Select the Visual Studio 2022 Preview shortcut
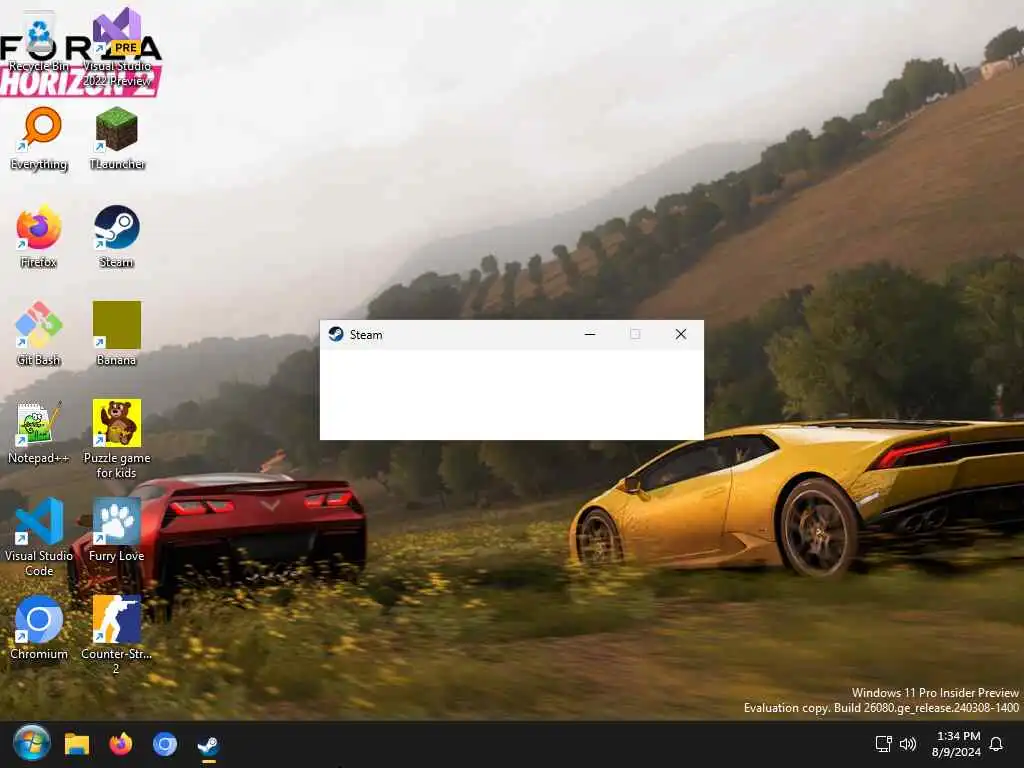This screenshot has height=768, width=1024. pos(117,47)
